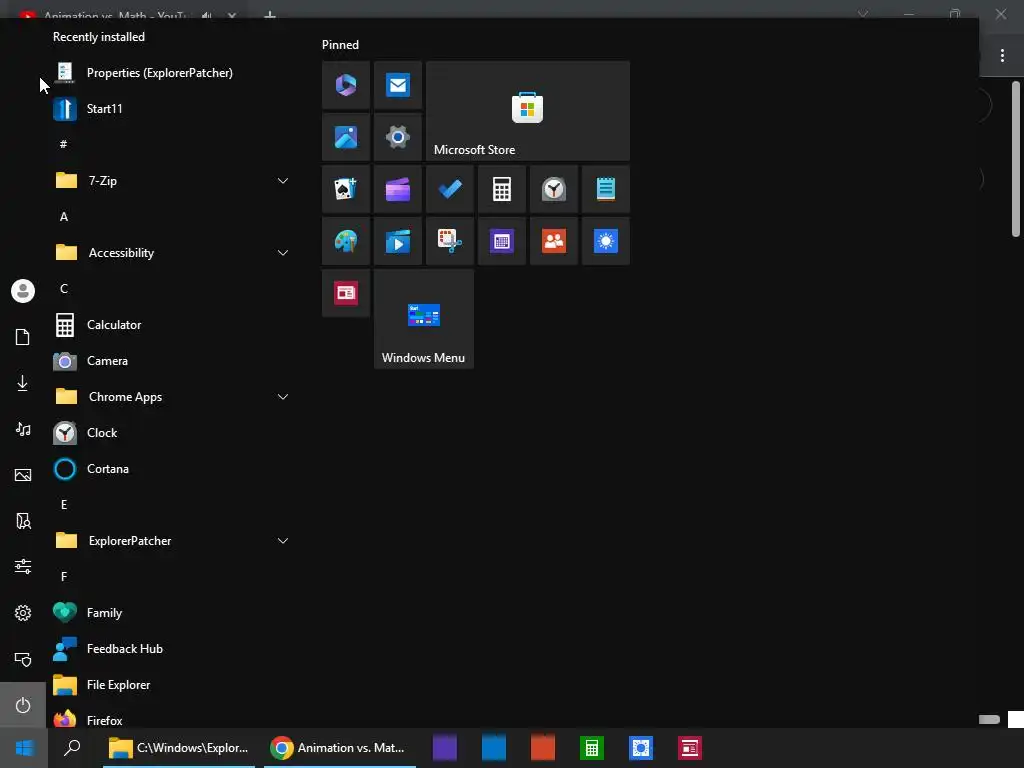Open the Weather sun pinned tile

tap(606, 242)
